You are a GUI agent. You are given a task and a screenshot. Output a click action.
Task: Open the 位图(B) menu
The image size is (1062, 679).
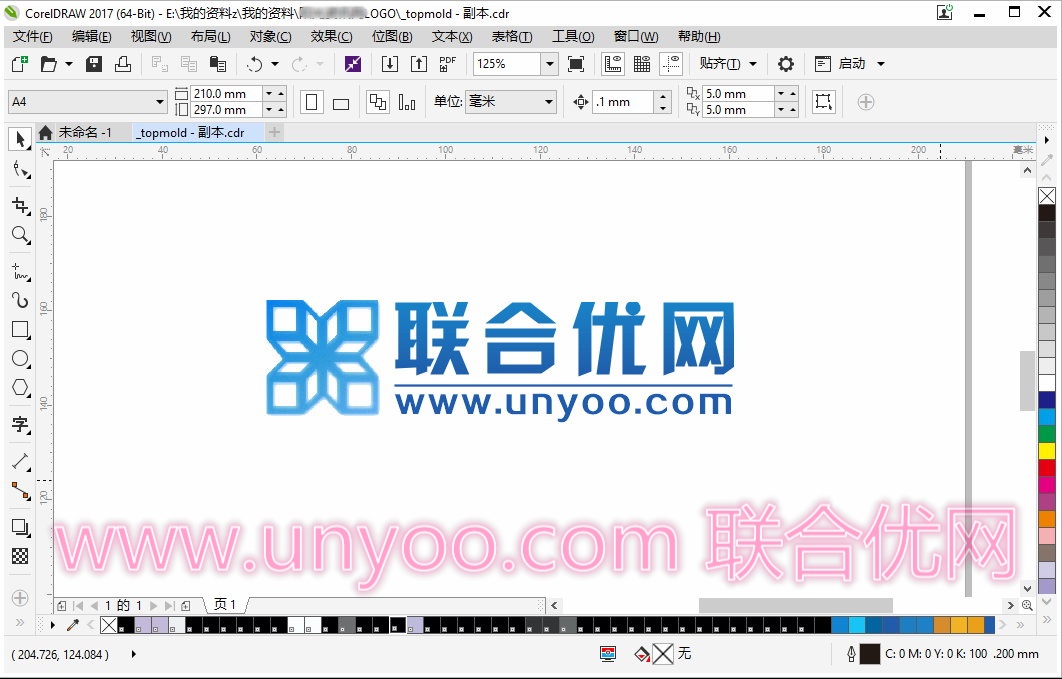(392, 37)
